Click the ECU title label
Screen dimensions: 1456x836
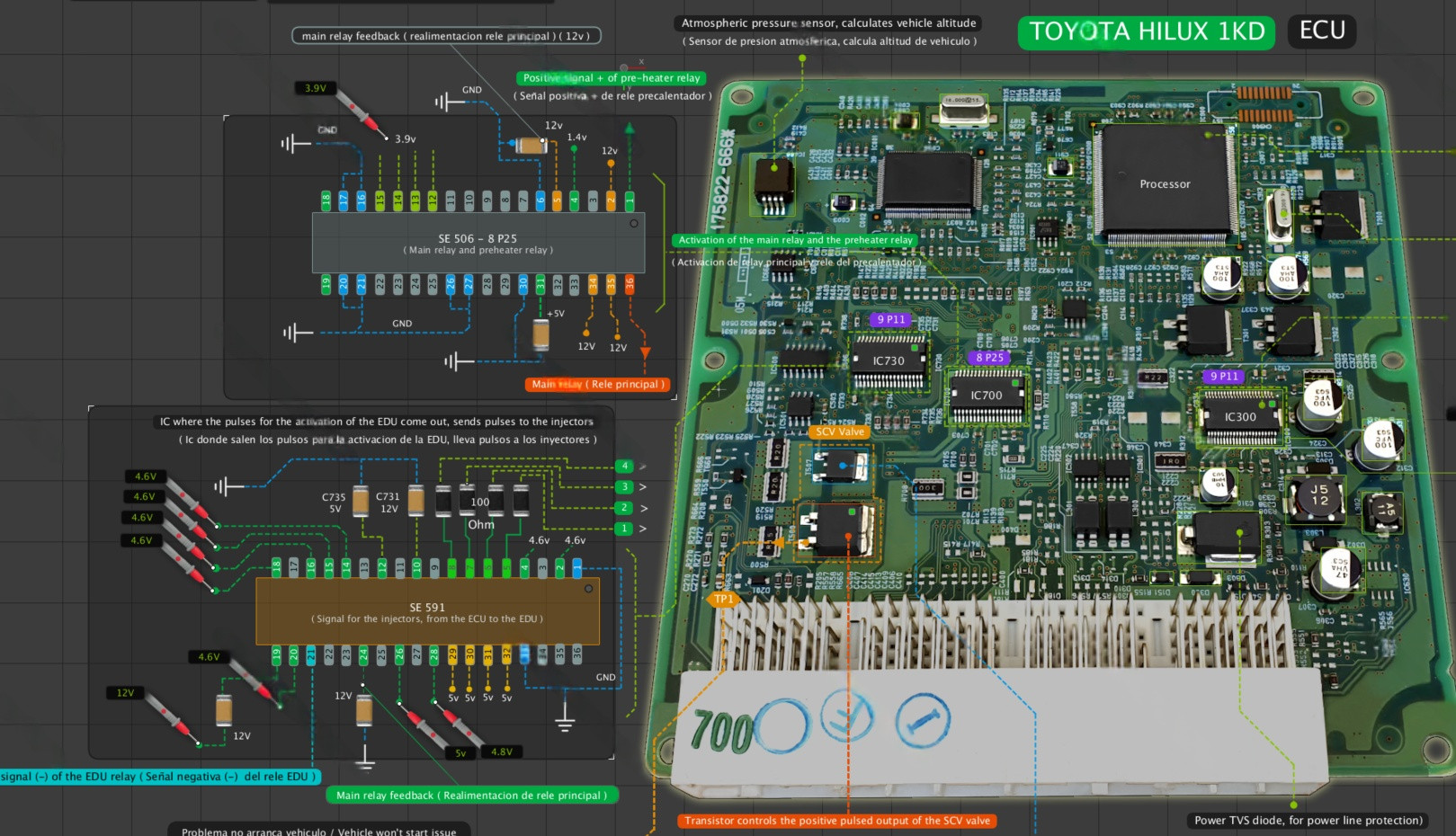click(x=1321, y=31)
